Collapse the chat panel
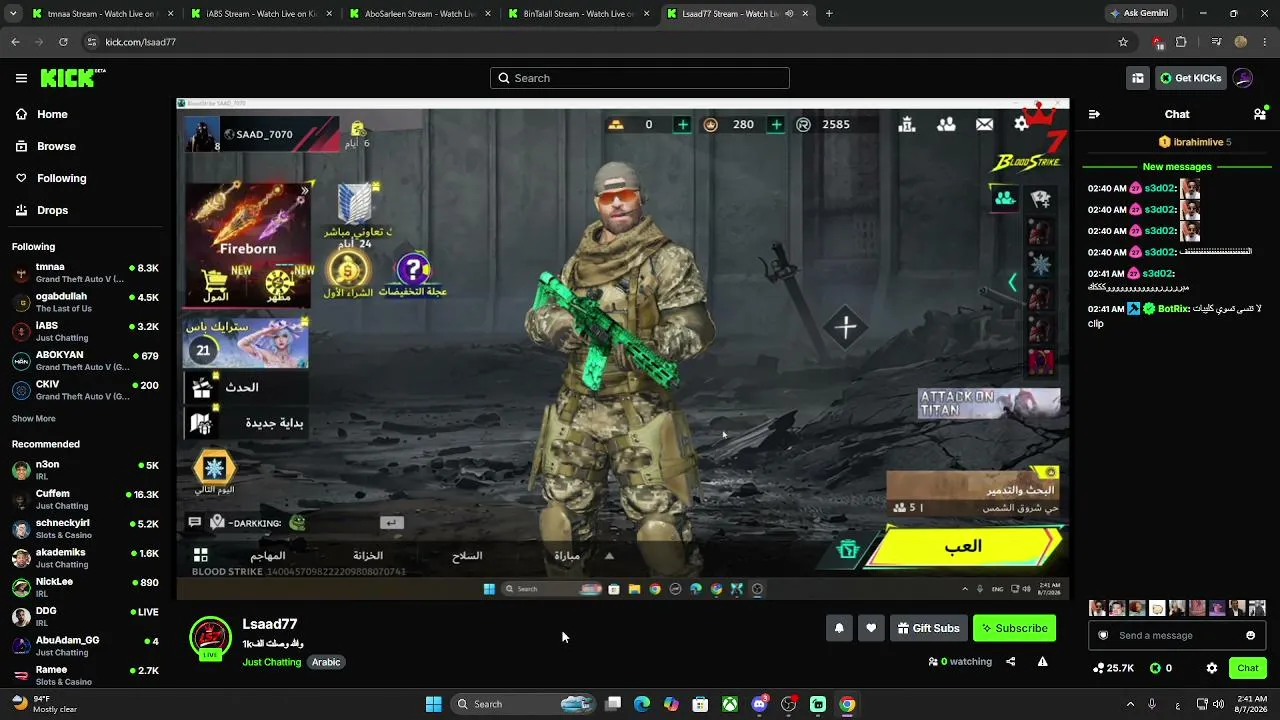Screen dimensions: 1280x720 pyautogui.click(x=1094, y=114)
